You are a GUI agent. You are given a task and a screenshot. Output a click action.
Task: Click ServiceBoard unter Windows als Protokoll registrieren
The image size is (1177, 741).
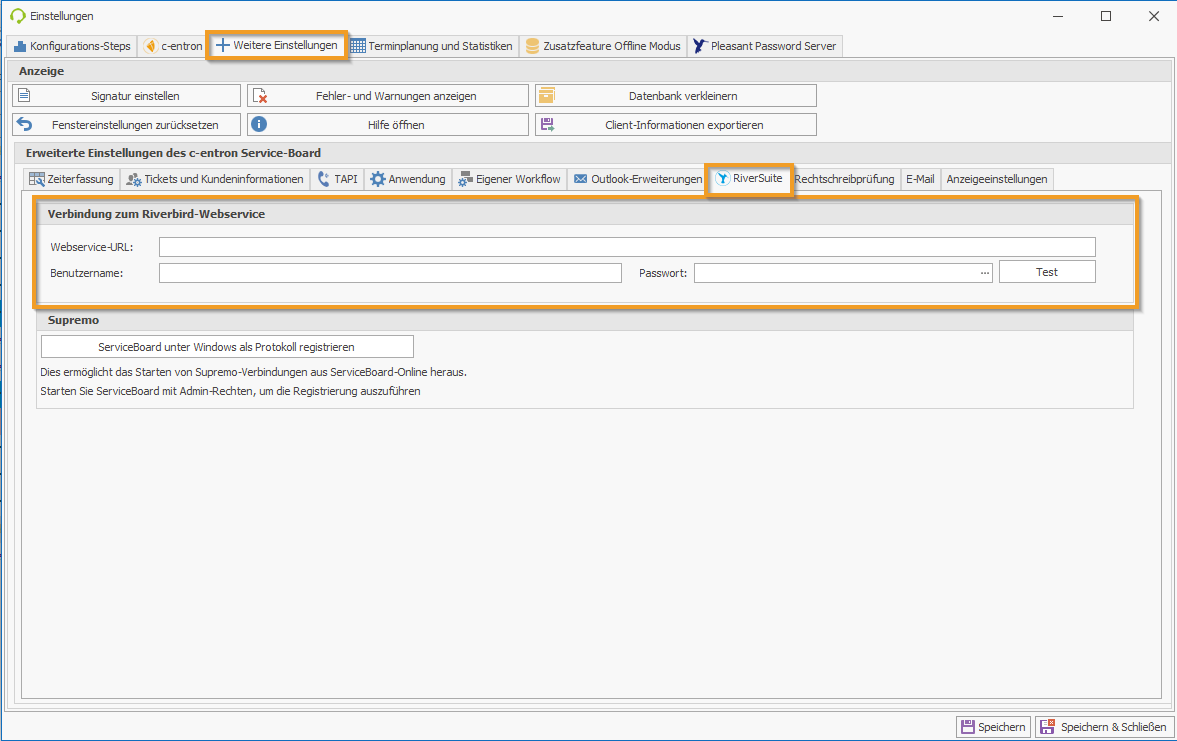[226, 347]
